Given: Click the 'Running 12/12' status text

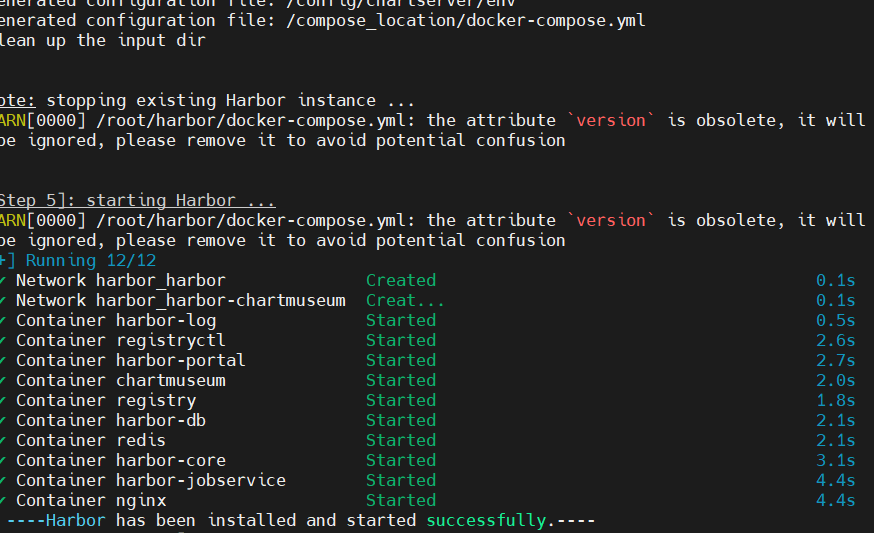Looking at the screenshot, I should (x=91, y=260).
